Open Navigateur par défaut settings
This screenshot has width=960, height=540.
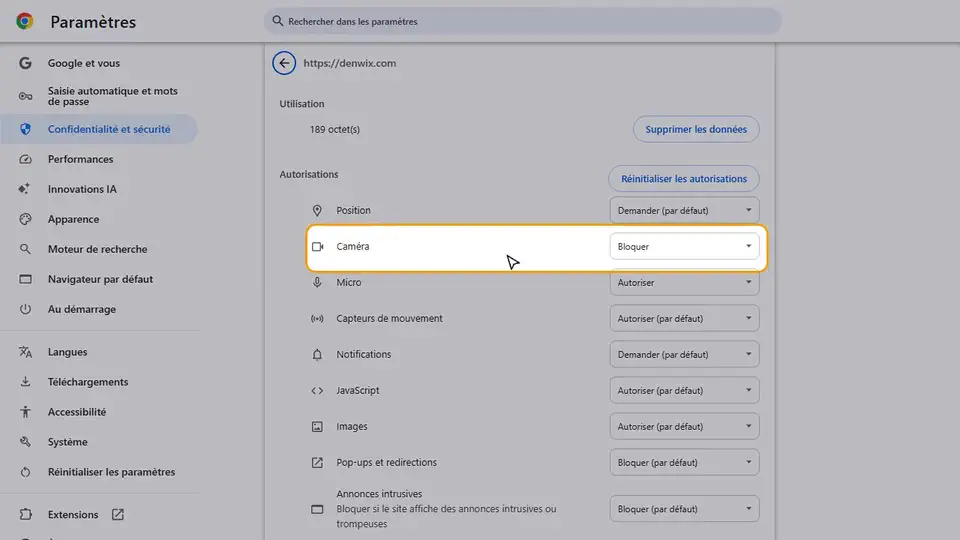tap(99, 279)
